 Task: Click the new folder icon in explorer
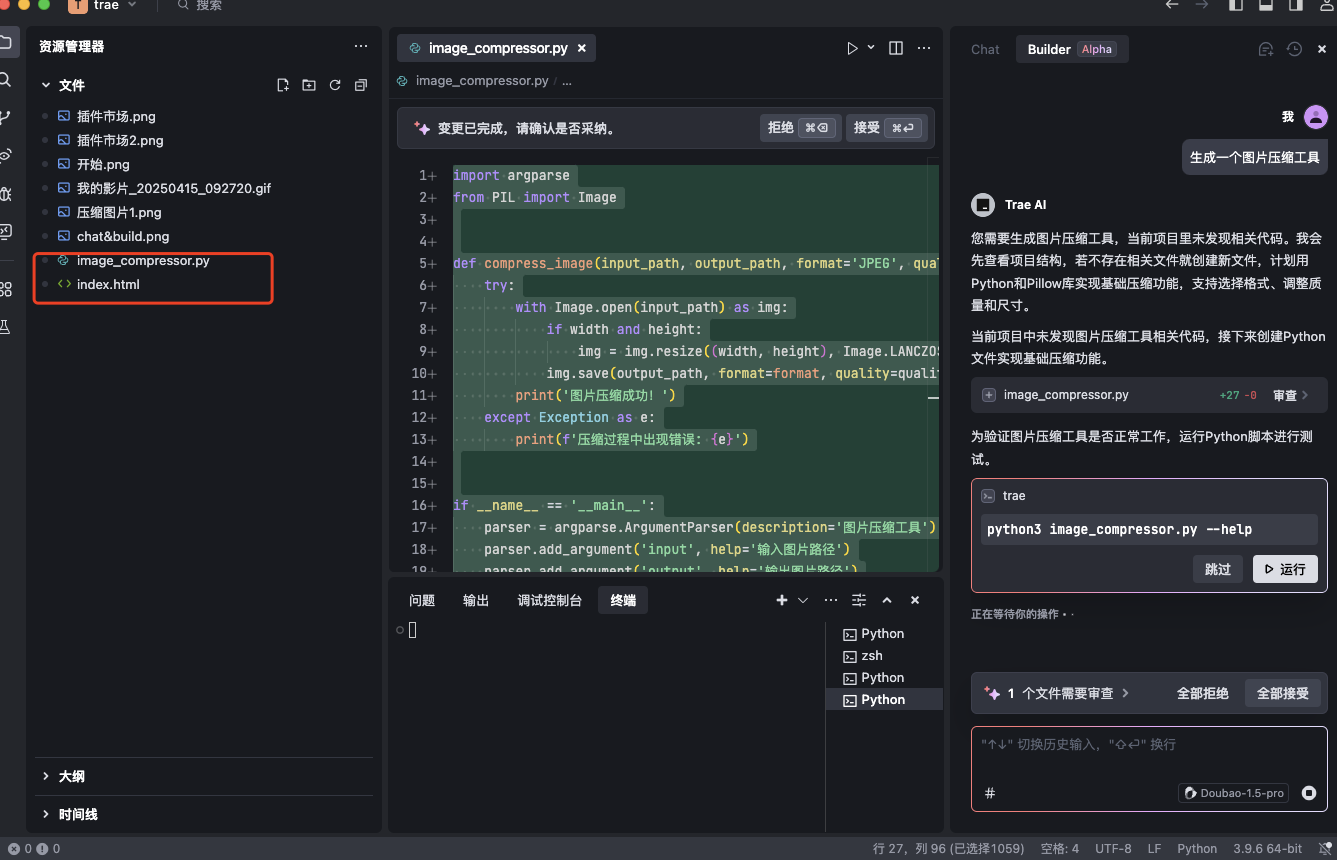(x=309, y=85)
